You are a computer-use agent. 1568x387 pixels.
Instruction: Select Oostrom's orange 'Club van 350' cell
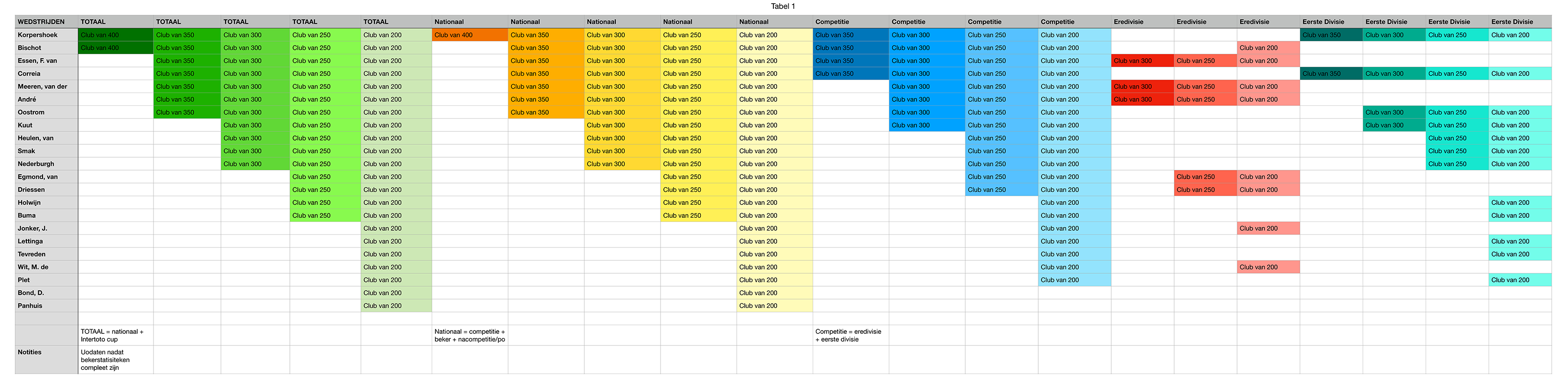tap(545, 112)
